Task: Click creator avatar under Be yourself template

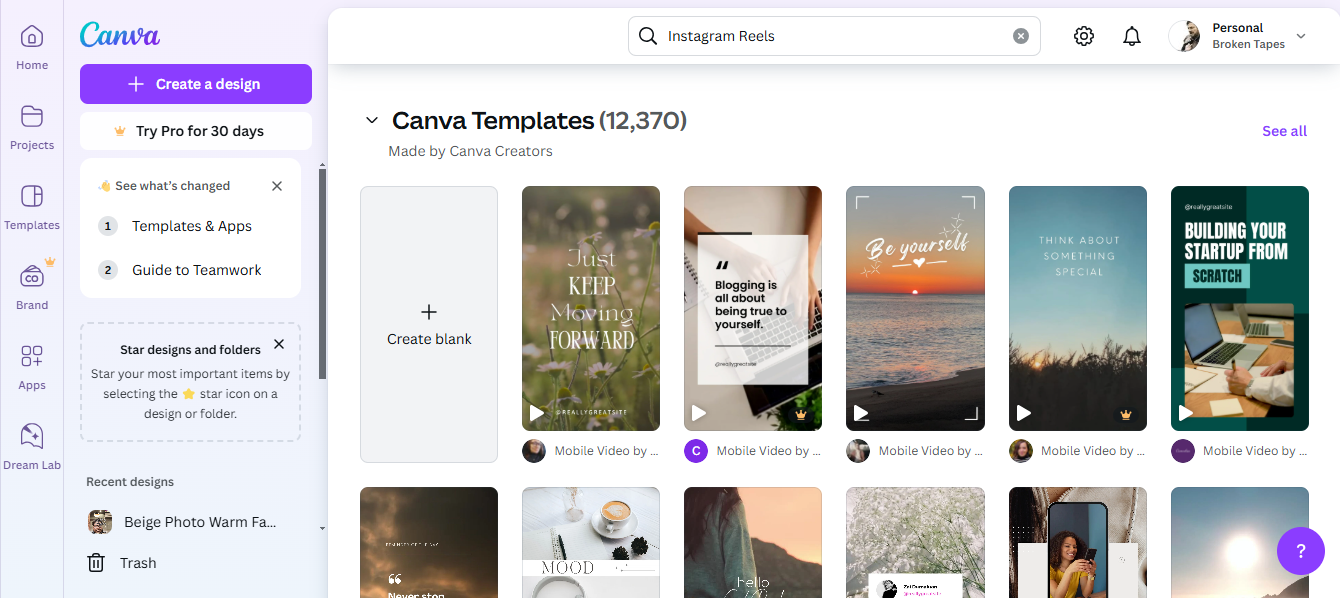Action: (858, 451)
